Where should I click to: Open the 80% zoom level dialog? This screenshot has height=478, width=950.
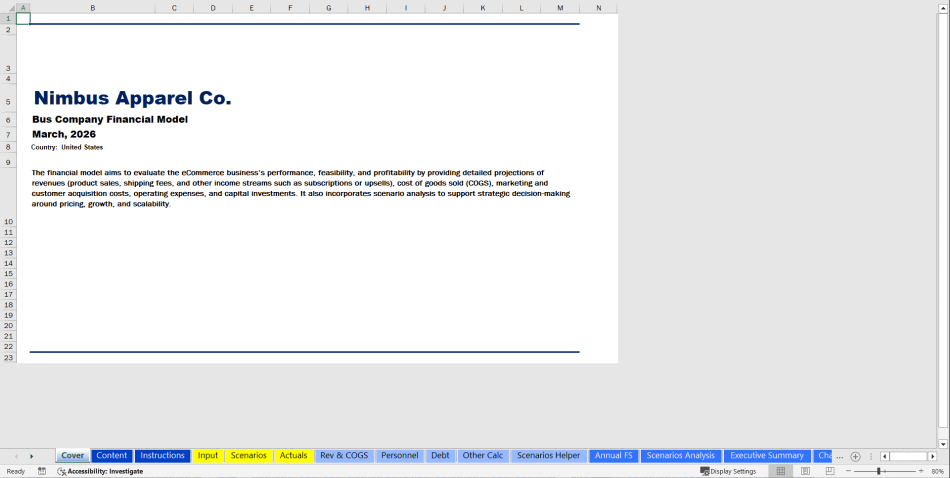[x=937, y=471]
